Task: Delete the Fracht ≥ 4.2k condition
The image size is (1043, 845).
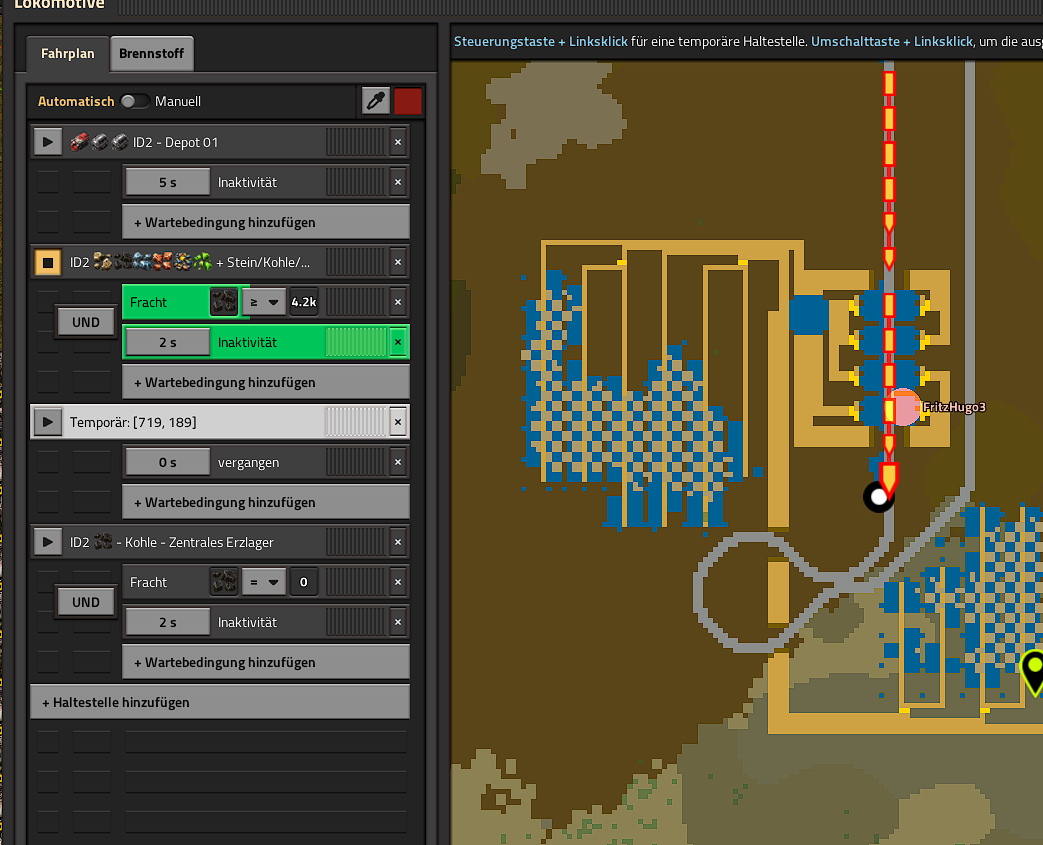Action: tap(398, 302)
